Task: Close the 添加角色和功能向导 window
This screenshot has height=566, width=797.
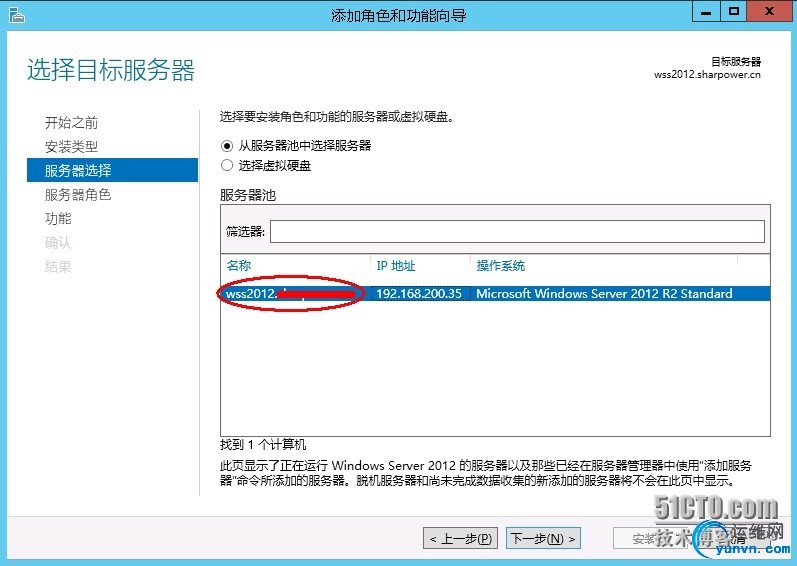Action: tap(770, 12)
